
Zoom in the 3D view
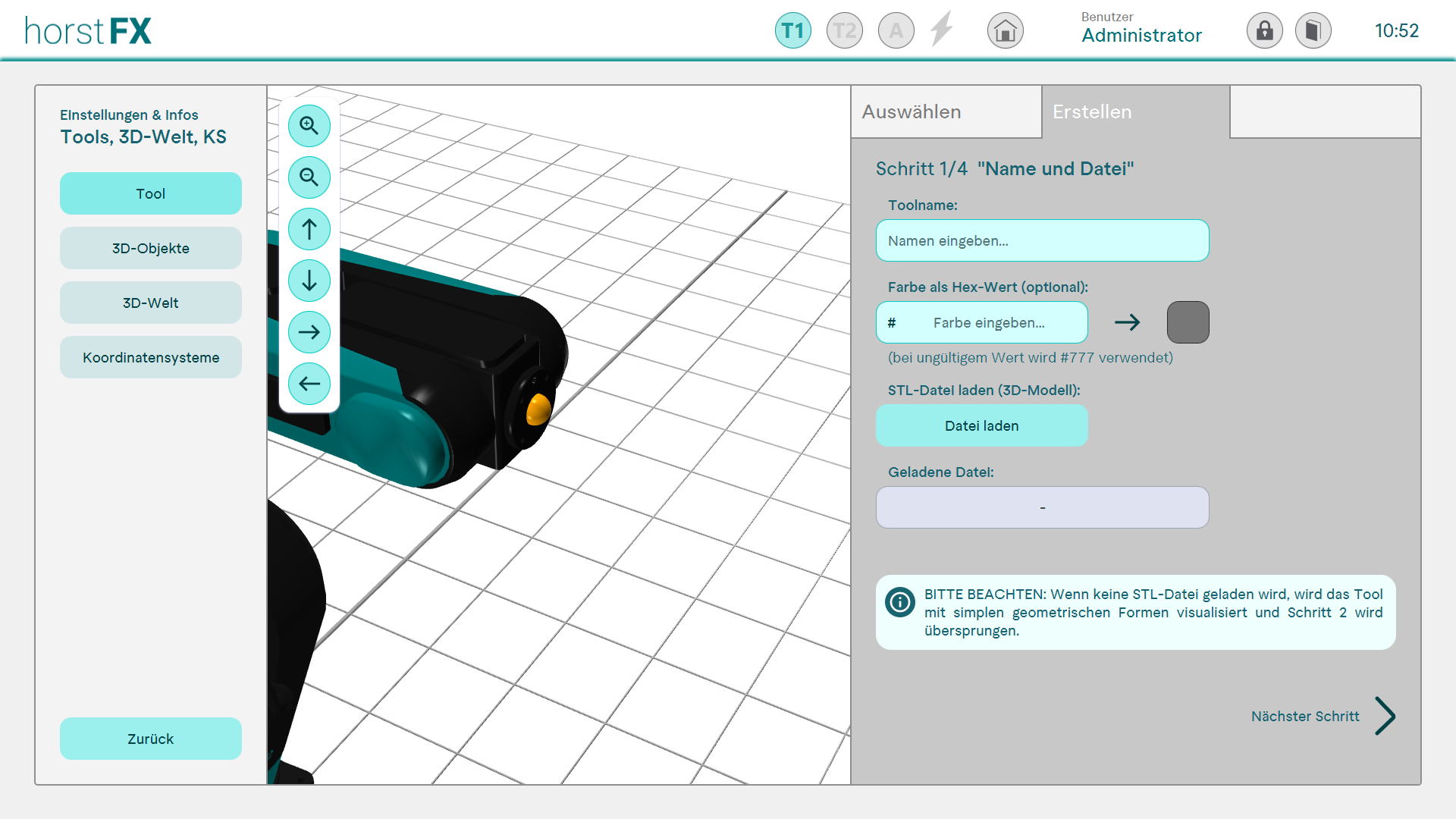coord(309,125)
